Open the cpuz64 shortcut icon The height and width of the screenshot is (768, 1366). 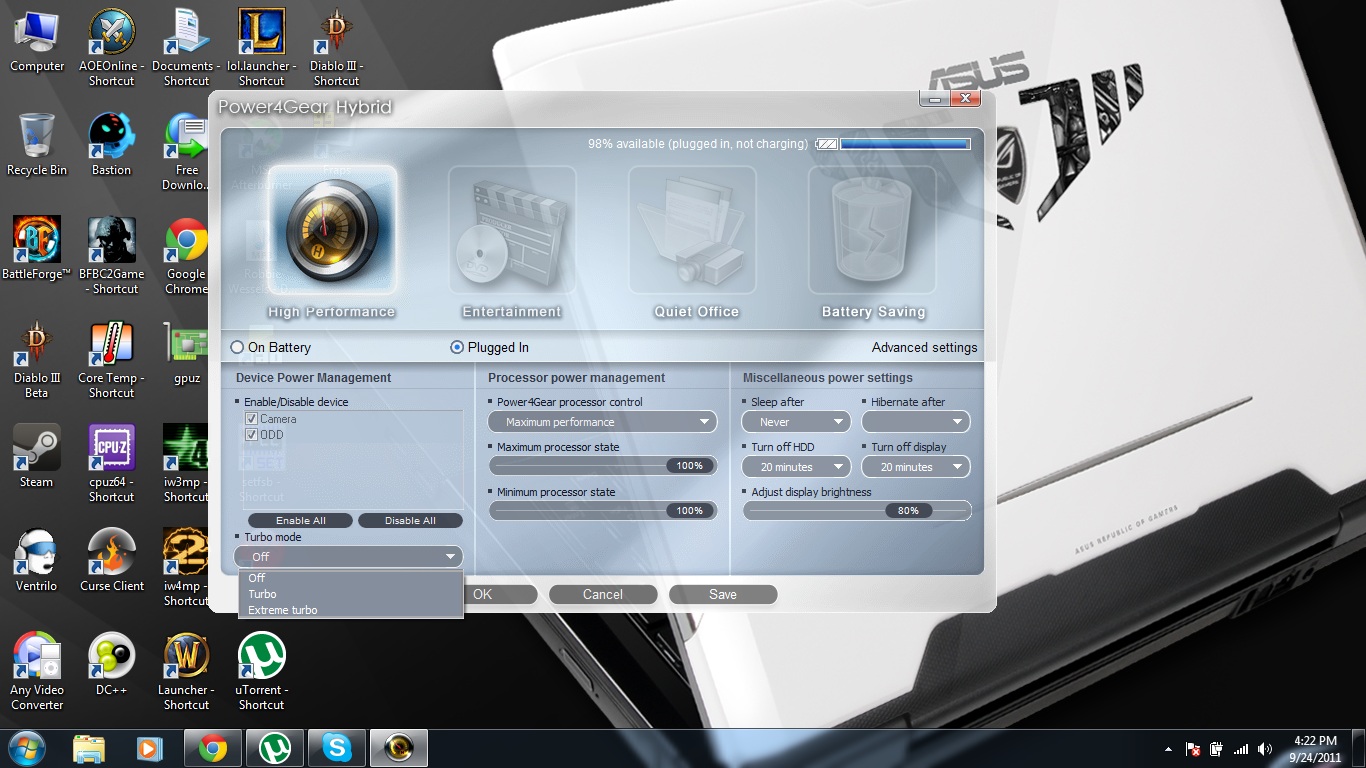click(x=112, y=463)
